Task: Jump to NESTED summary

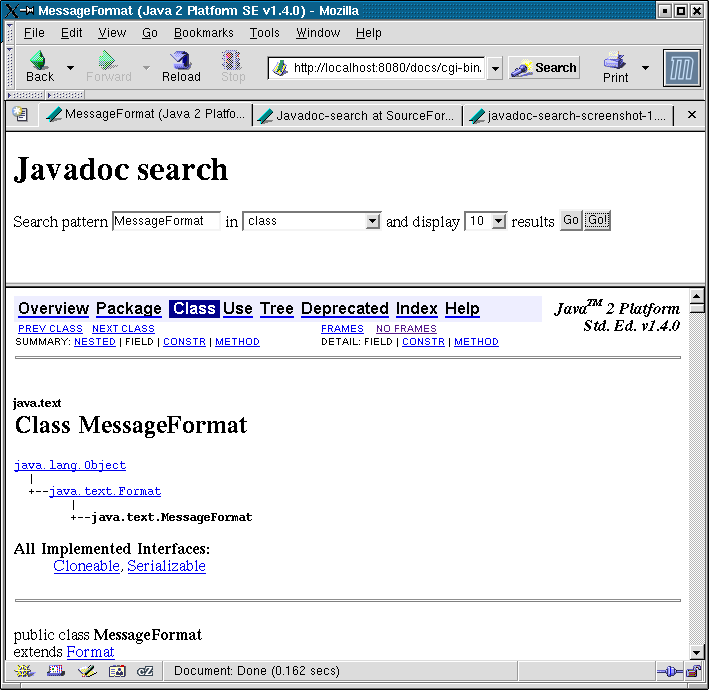Action: (x=95, y=342)
